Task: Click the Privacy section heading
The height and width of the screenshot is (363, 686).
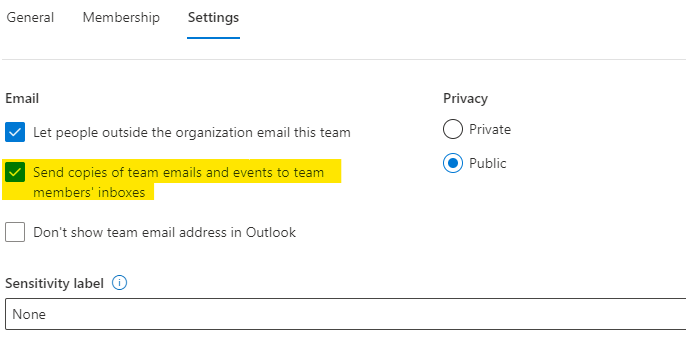Action: (466, 99)
